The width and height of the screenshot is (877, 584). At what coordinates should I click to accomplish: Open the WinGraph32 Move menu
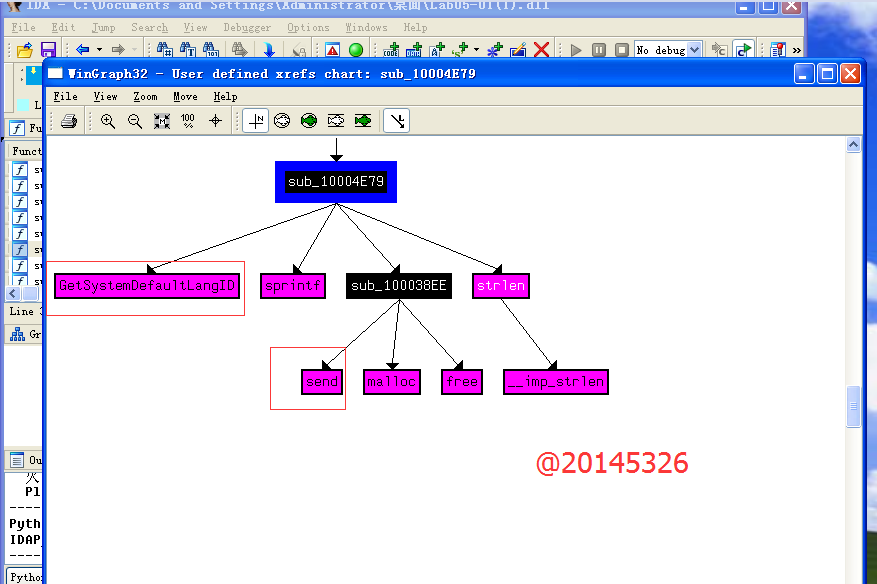click(185, 97)
